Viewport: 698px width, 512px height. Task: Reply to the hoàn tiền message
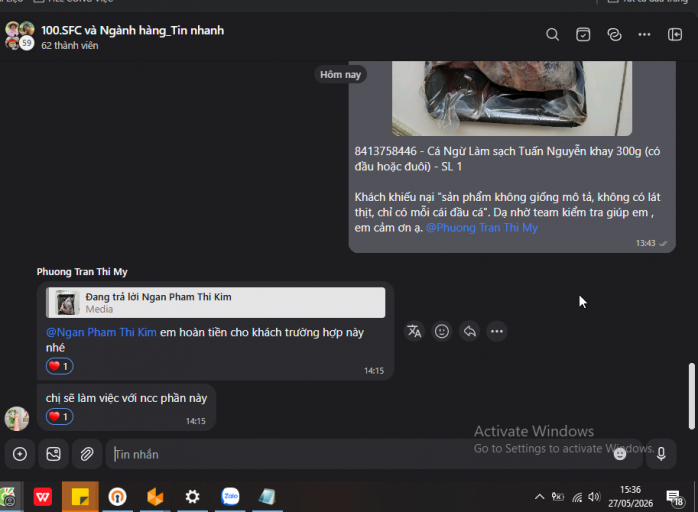pyautogui.click(x=469, y=331)
